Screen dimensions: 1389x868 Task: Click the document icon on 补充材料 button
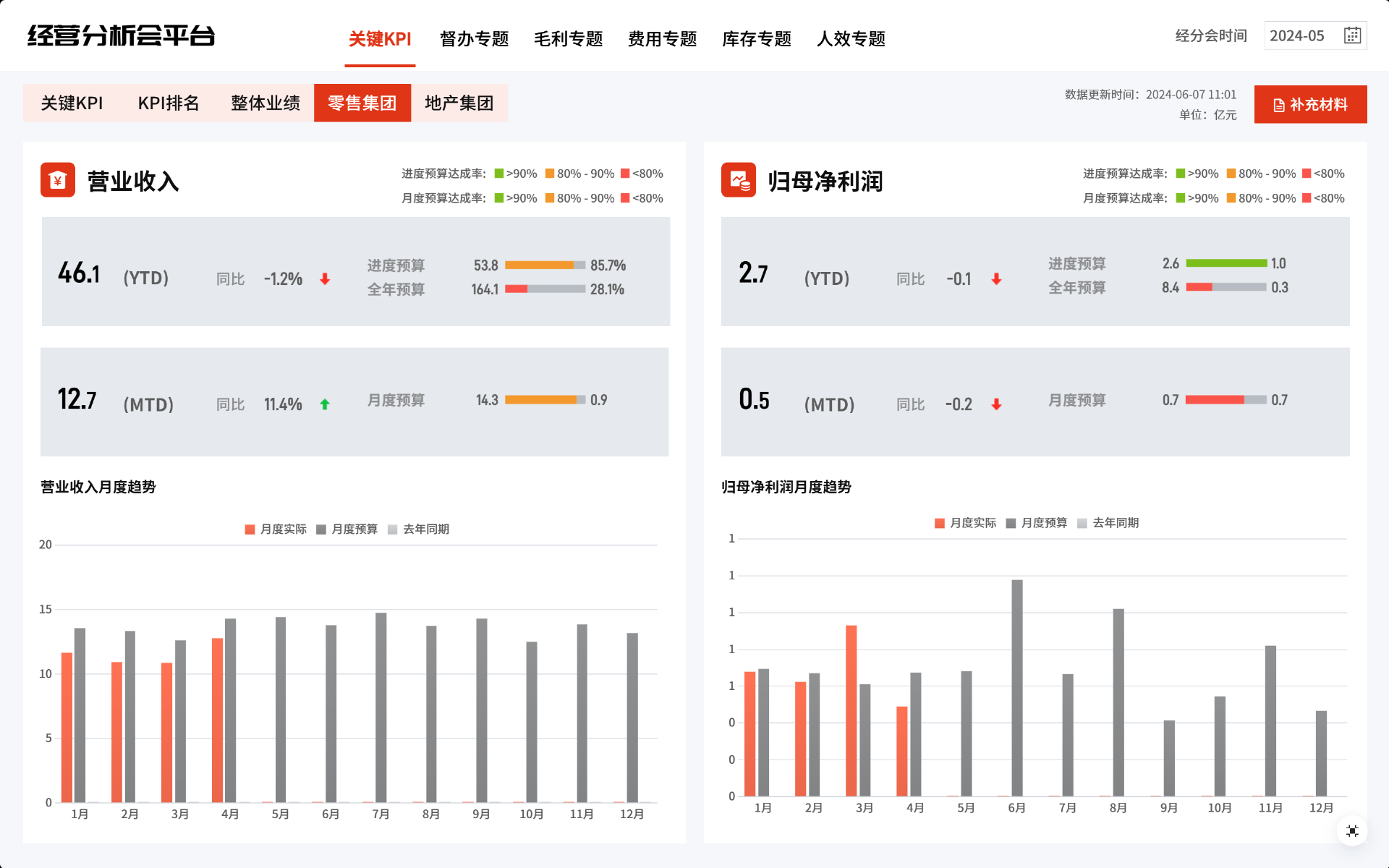(x=1278, y=105)
